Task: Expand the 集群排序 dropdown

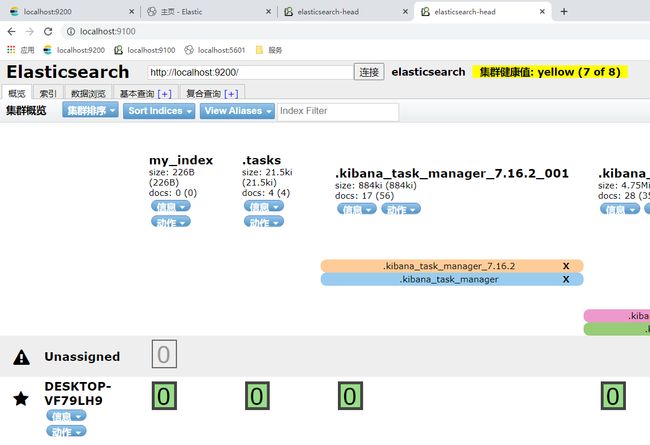Action: pyautogui.click(x=90, y=111)
